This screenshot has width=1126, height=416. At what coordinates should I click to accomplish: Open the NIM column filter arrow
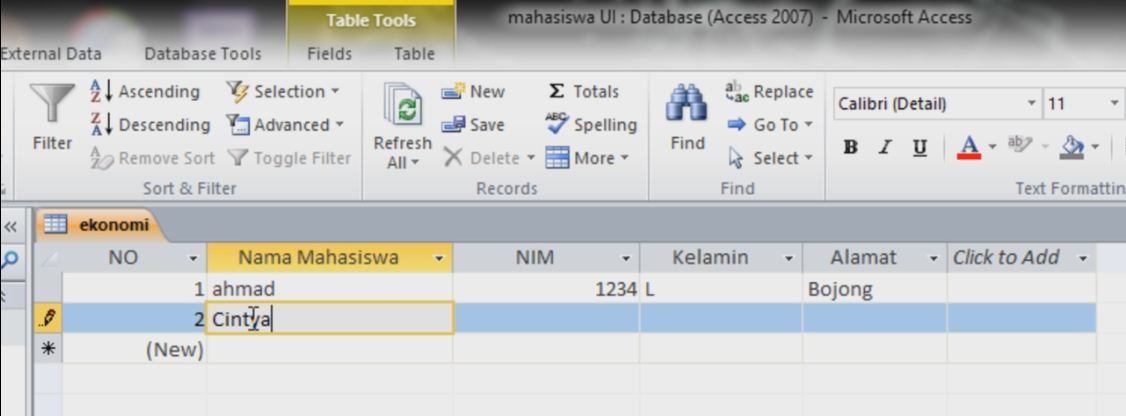click(625, 258)
